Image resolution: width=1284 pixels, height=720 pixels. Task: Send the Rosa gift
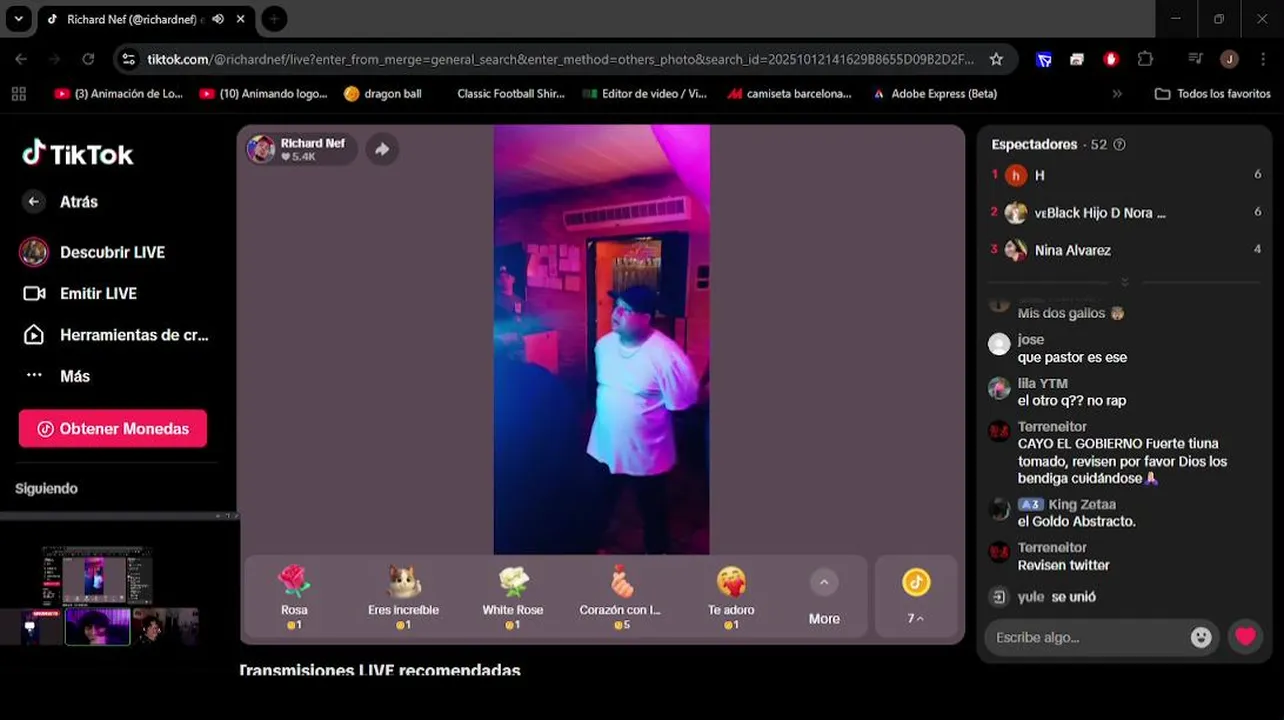[x=294, y=597]
